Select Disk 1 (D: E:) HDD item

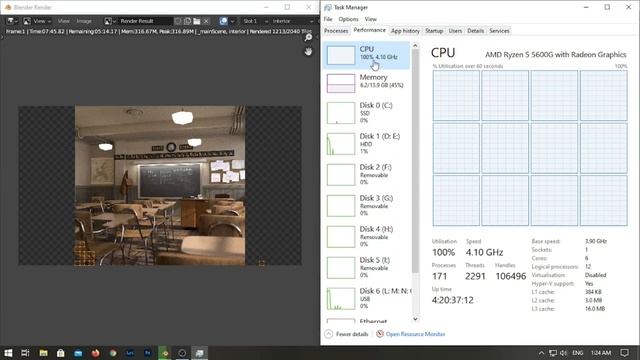tap(367, 144)
